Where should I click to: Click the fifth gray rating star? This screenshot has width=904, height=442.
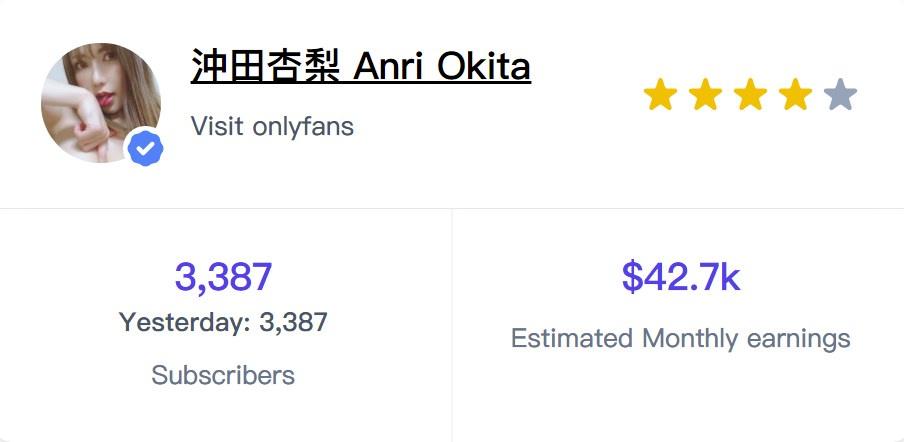840,95
